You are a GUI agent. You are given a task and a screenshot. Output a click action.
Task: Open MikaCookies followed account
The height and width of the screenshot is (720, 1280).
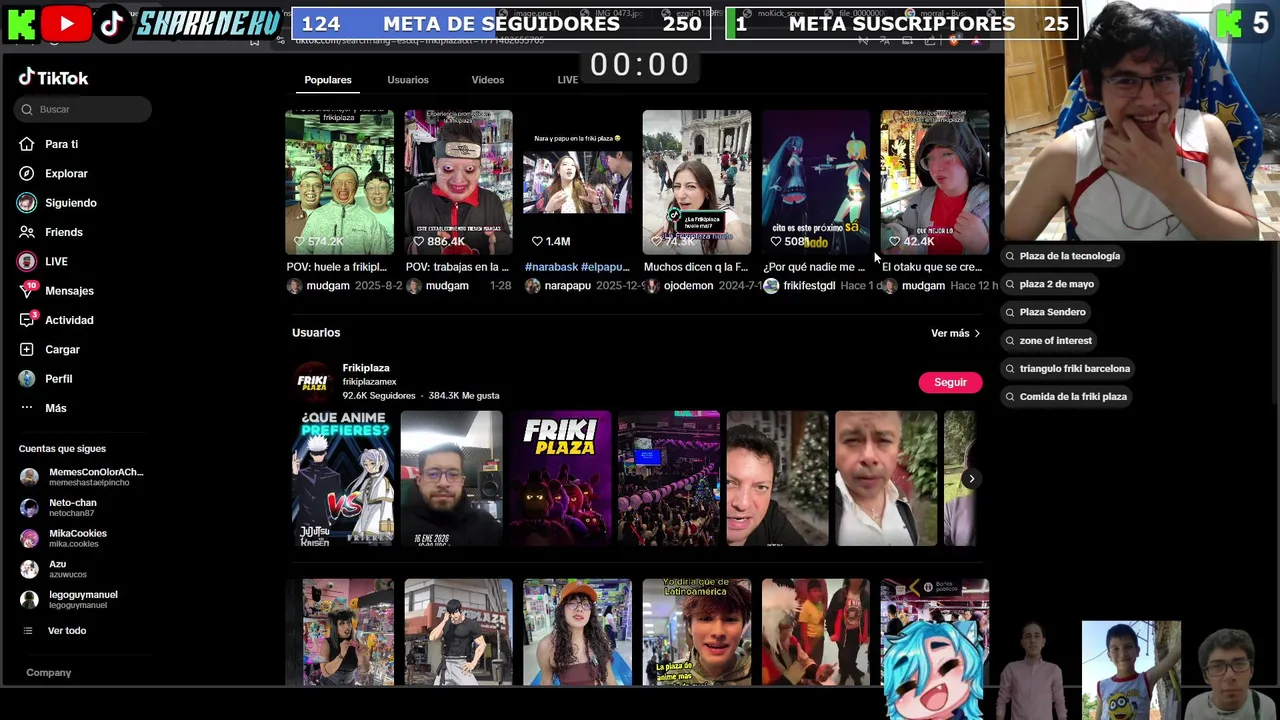(64, 538)
